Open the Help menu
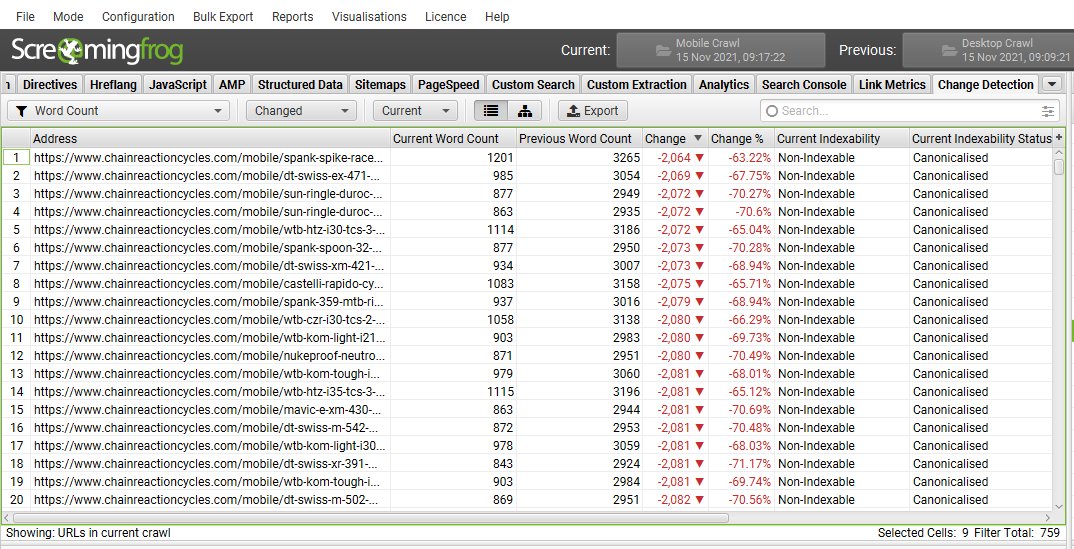 497,16
